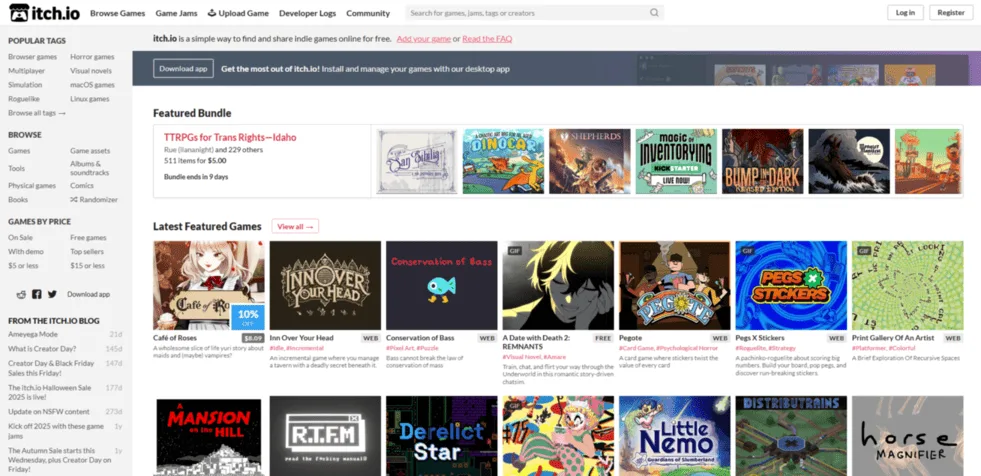Image resolution: width=981 pixels, height=476 pixels.
Task: Open Magic of Inventorying bundle thumbnail
Action: point(676,161)
